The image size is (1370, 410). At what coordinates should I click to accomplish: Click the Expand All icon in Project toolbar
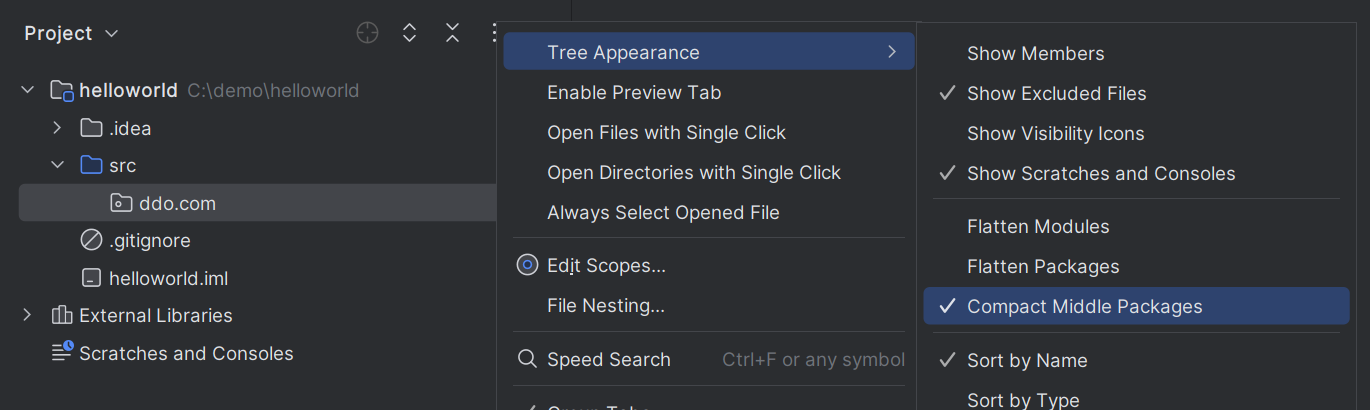(x=409, y=33)
